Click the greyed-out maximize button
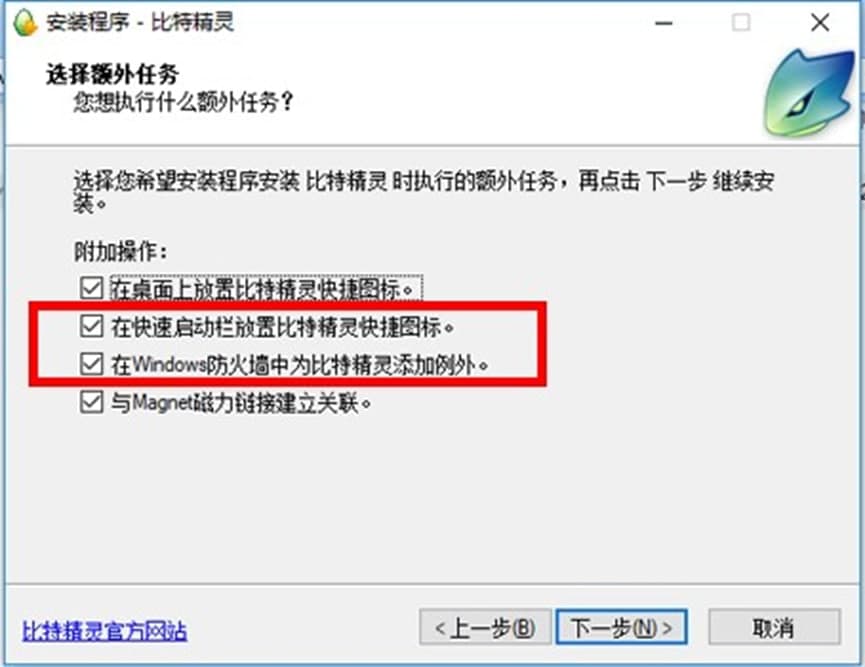This screenshot has width=865, height=667. 741,23
